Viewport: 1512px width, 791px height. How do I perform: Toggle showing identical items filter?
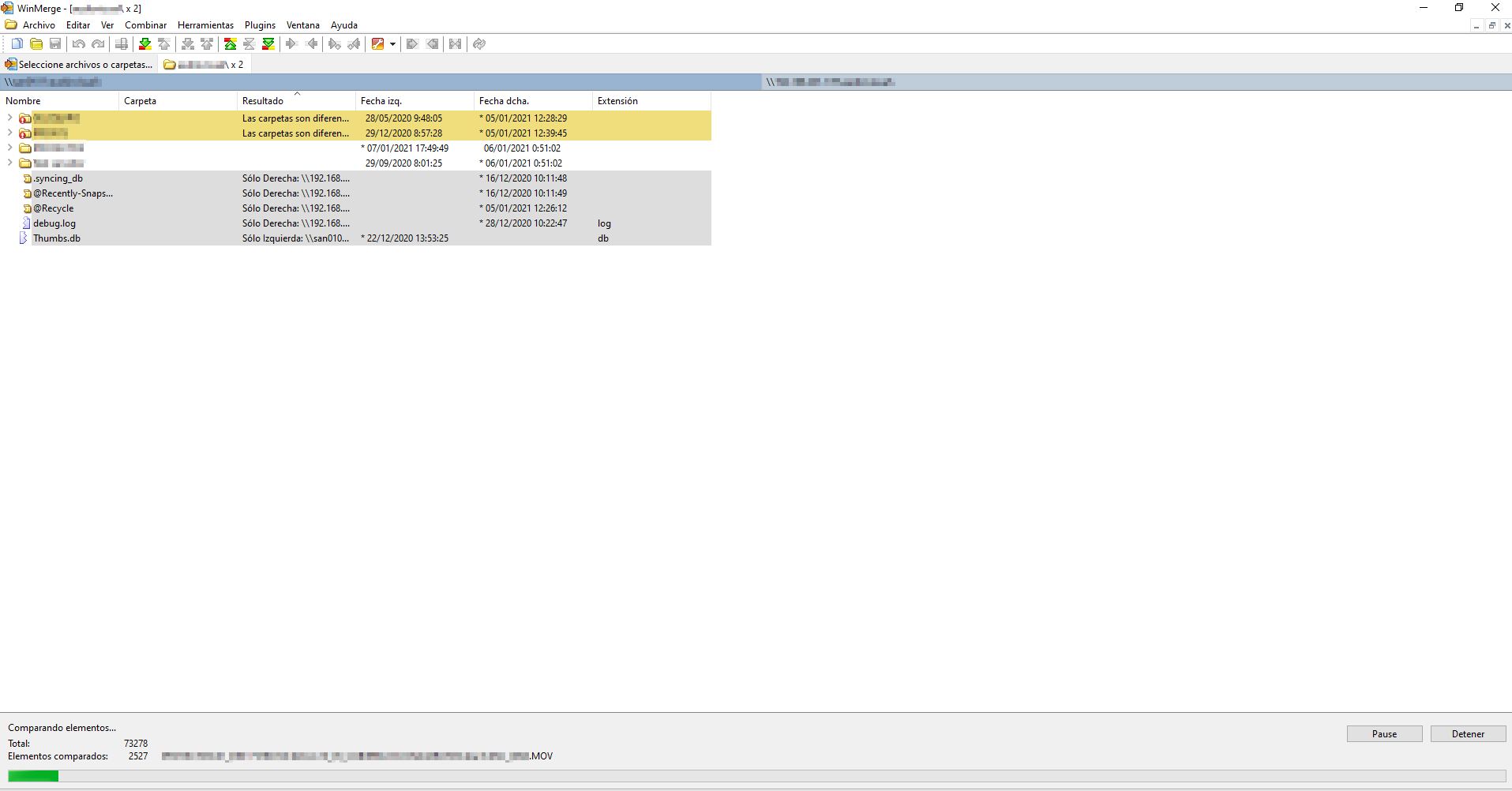click(x=249, y=43)
